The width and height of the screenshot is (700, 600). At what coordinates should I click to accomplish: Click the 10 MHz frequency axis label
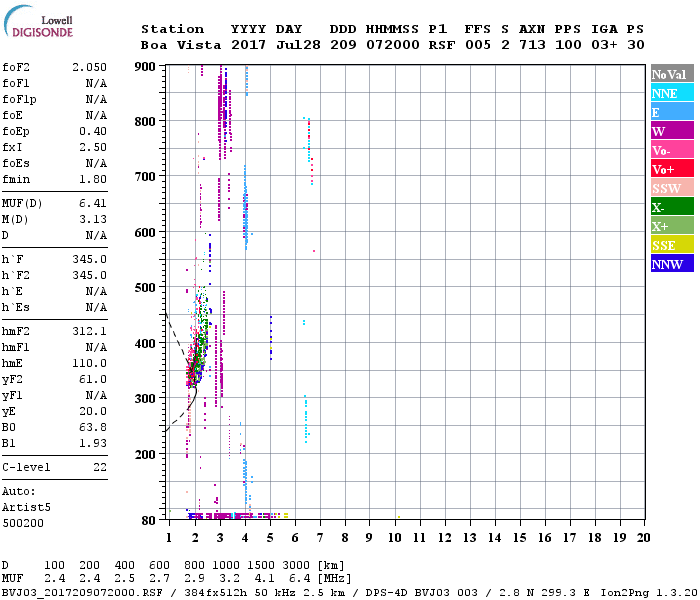(393, 537)
